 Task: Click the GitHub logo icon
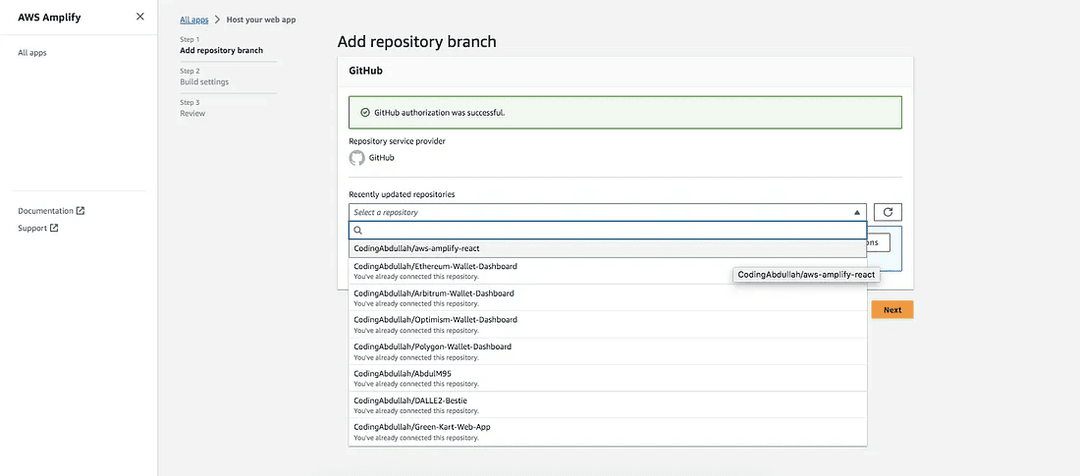coord(357,158)
